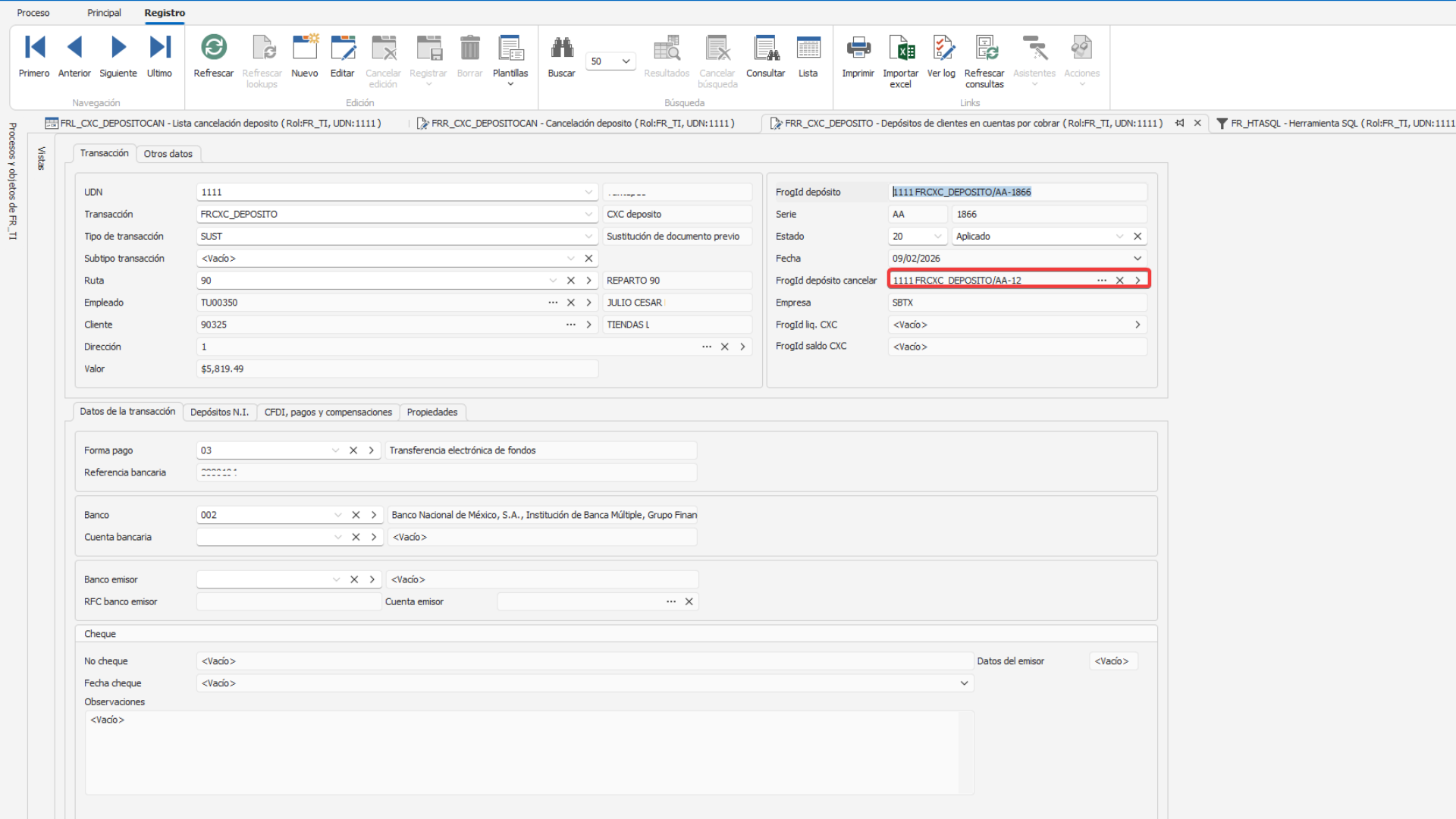
Task: Open the Ver log tool
Action: tap(941, 48)
